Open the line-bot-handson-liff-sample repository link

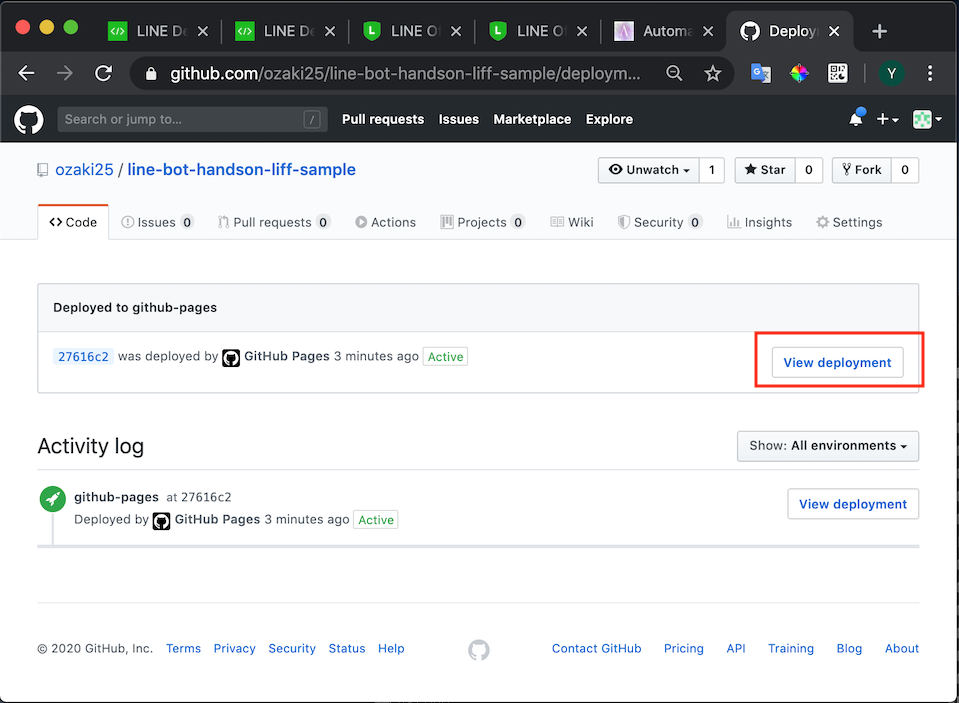(242, 169)
